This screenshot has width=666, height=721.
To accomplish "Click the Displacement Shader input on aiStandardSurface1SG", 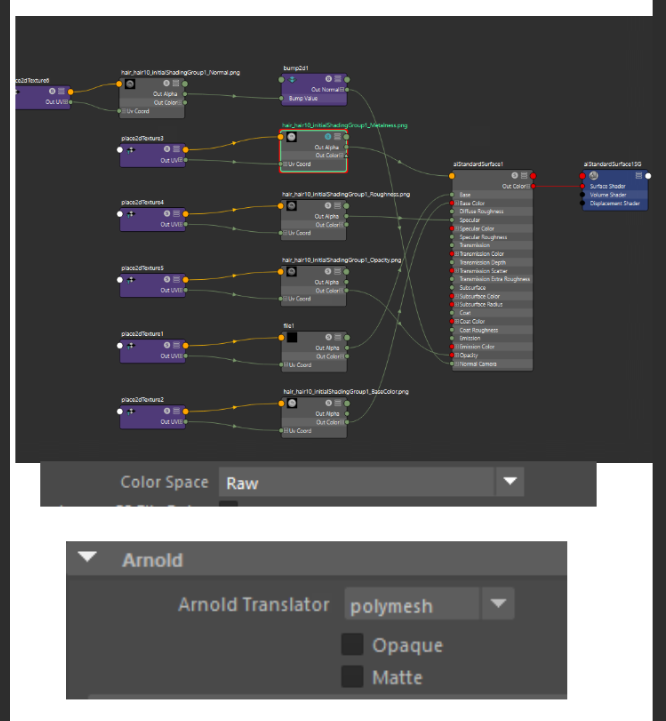I will click(x=614, y=203).
